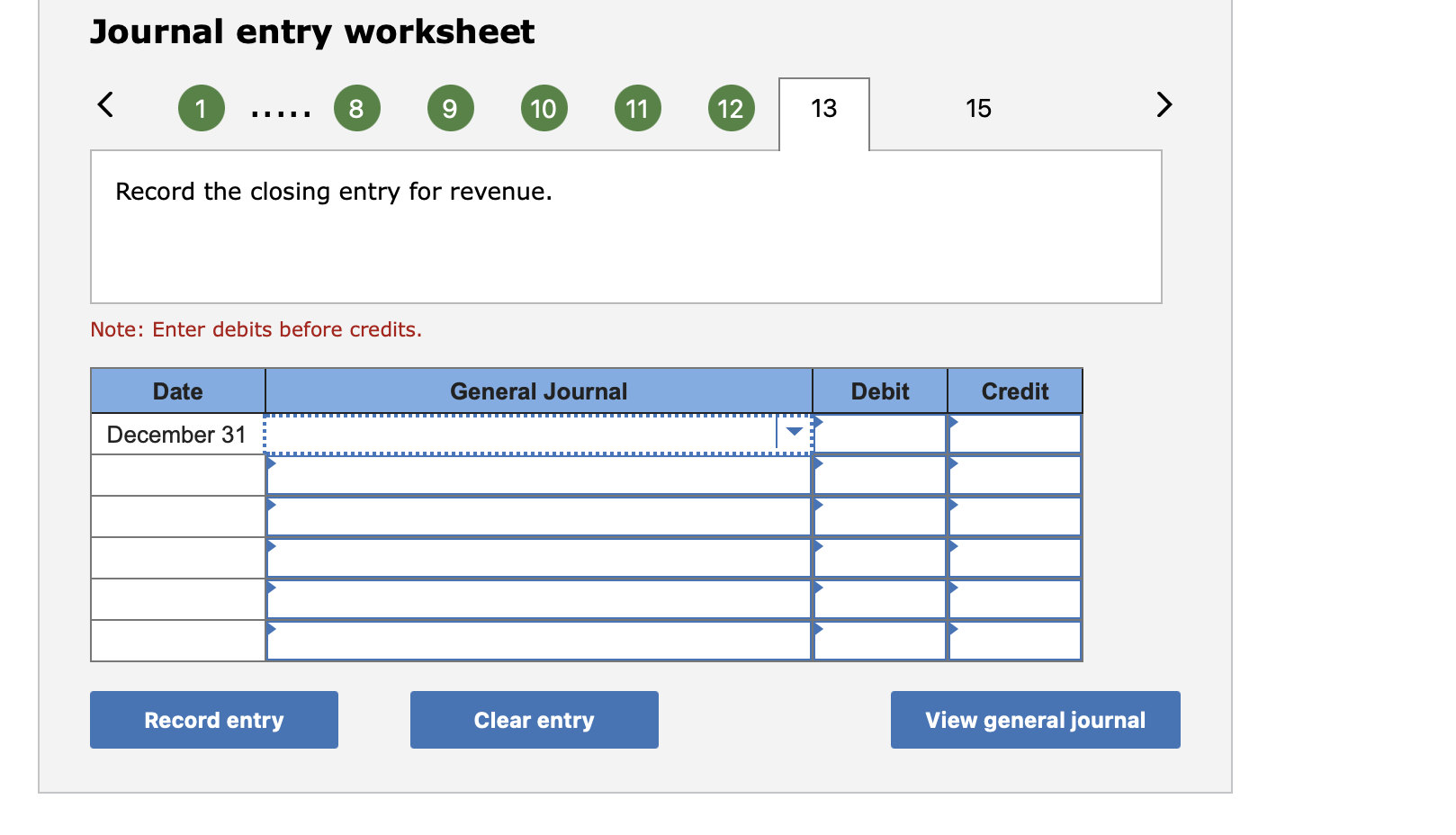The width and height of the screenshot is (1456, 835).
Task: Select journal entry 1 circle
Action: [201, 108]
